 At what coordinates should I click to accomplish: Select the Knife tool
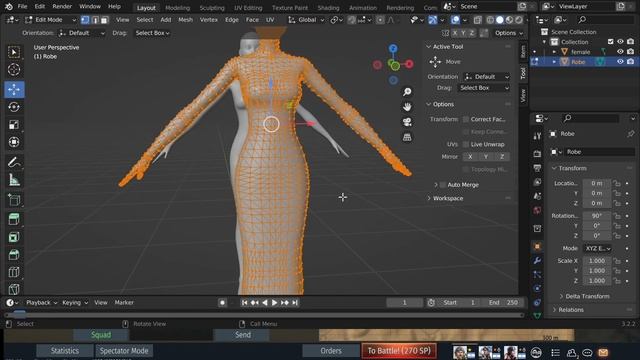pos(14,289)
